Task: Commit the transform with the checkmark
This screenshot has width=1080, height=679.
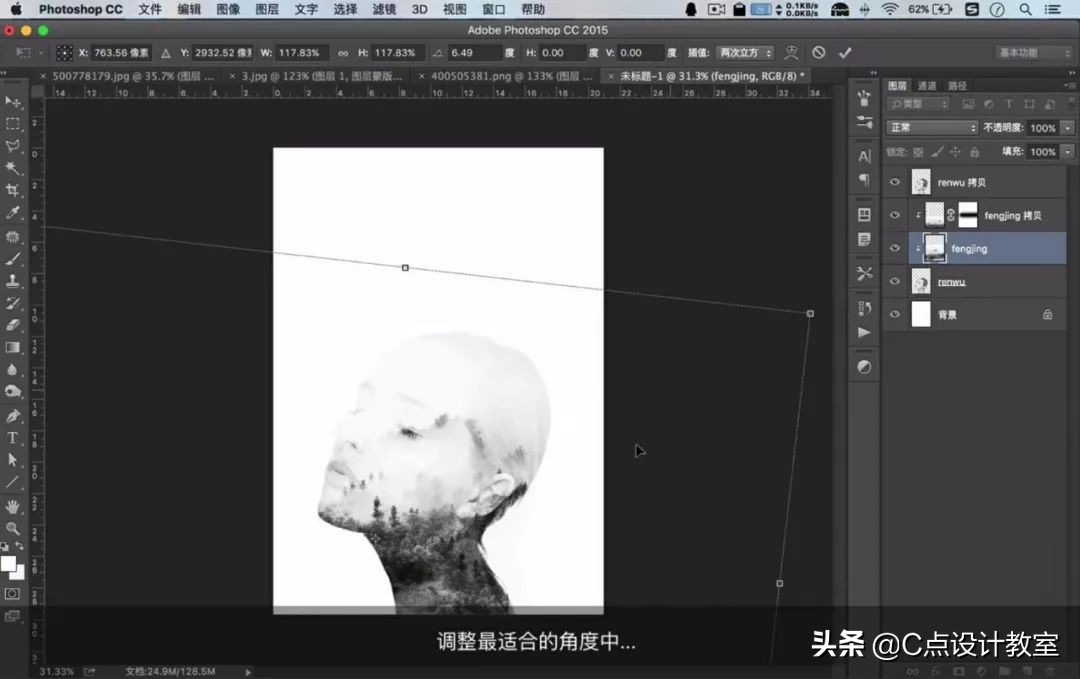Action: 845,52
